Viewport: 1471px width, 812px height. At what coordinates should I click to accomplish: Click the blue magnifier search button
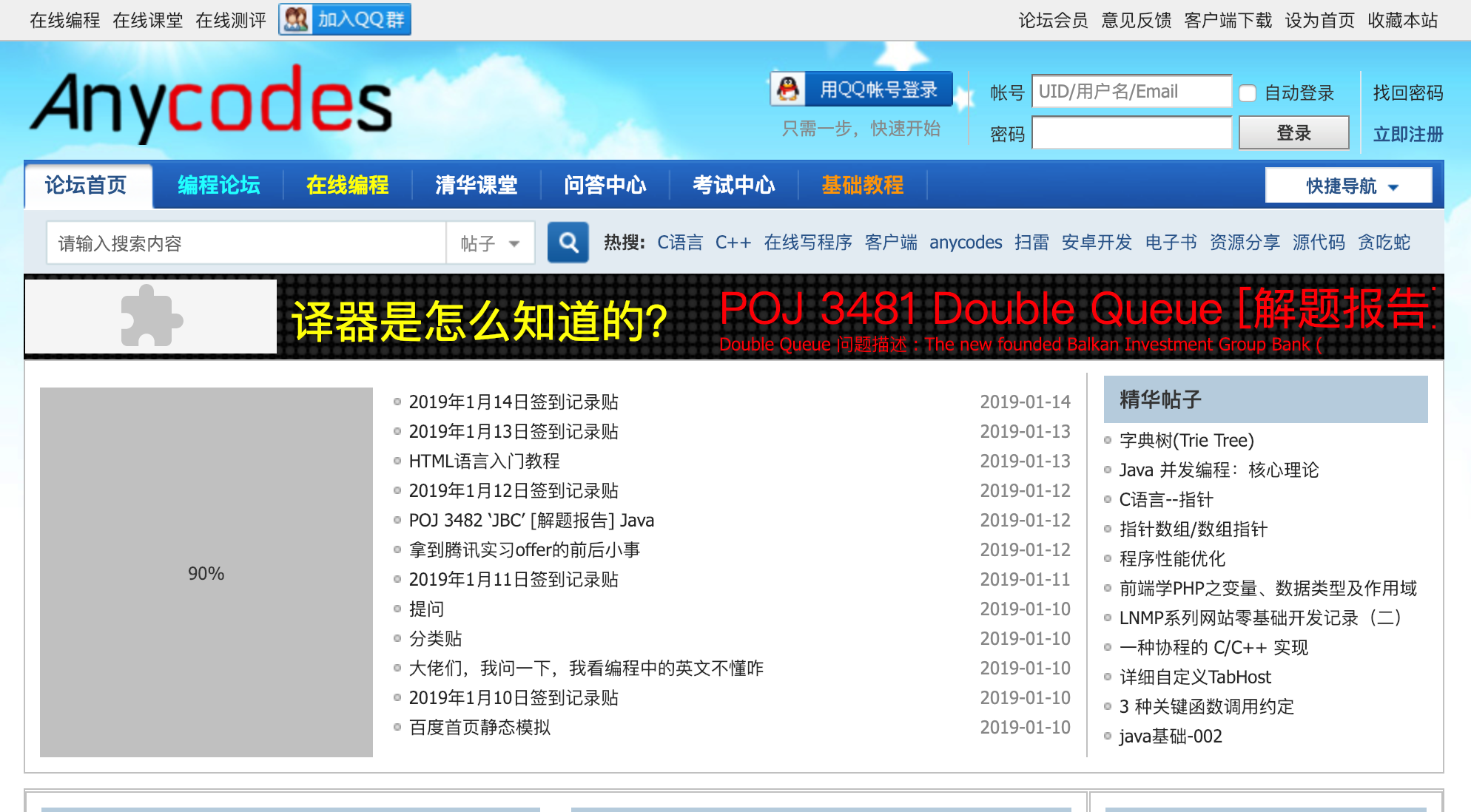[568, 243]
